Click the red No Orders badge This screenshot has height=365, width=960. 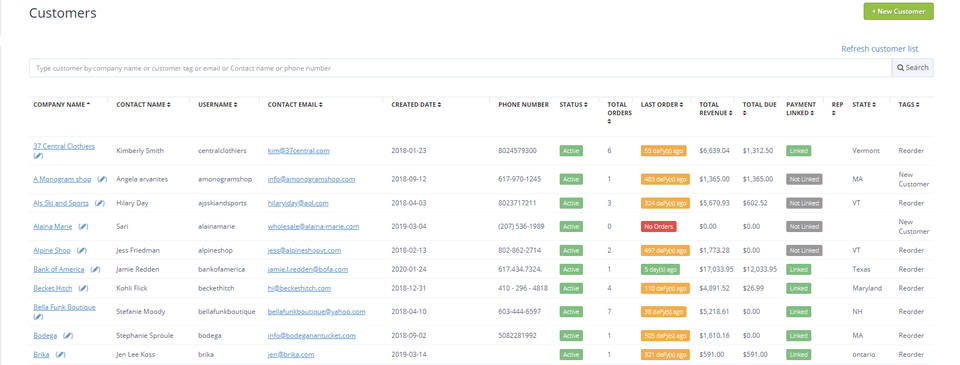pyautogui.click(x=659, y=227)
